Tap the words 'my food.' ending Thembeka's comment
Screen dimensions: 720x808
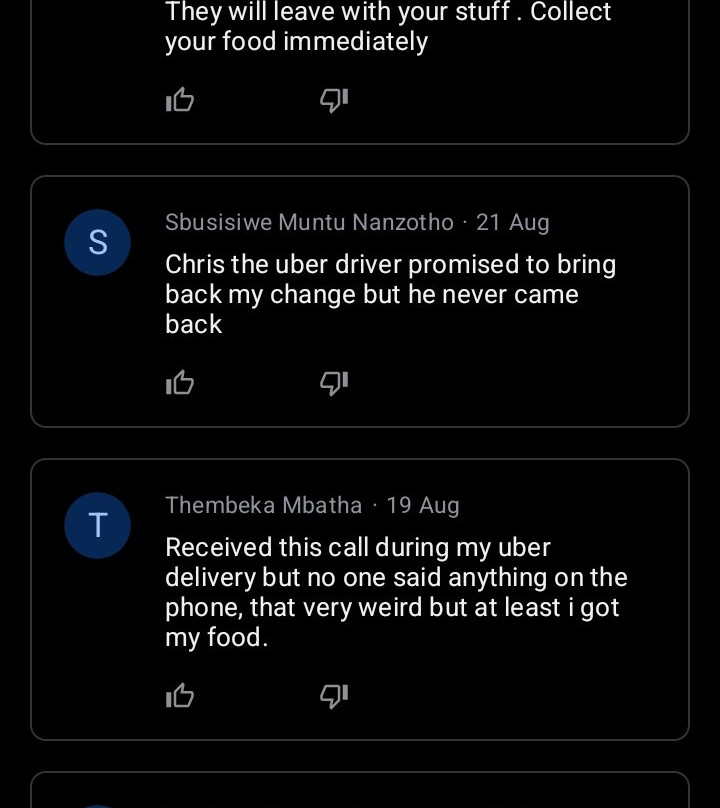[x=216, y=638]
